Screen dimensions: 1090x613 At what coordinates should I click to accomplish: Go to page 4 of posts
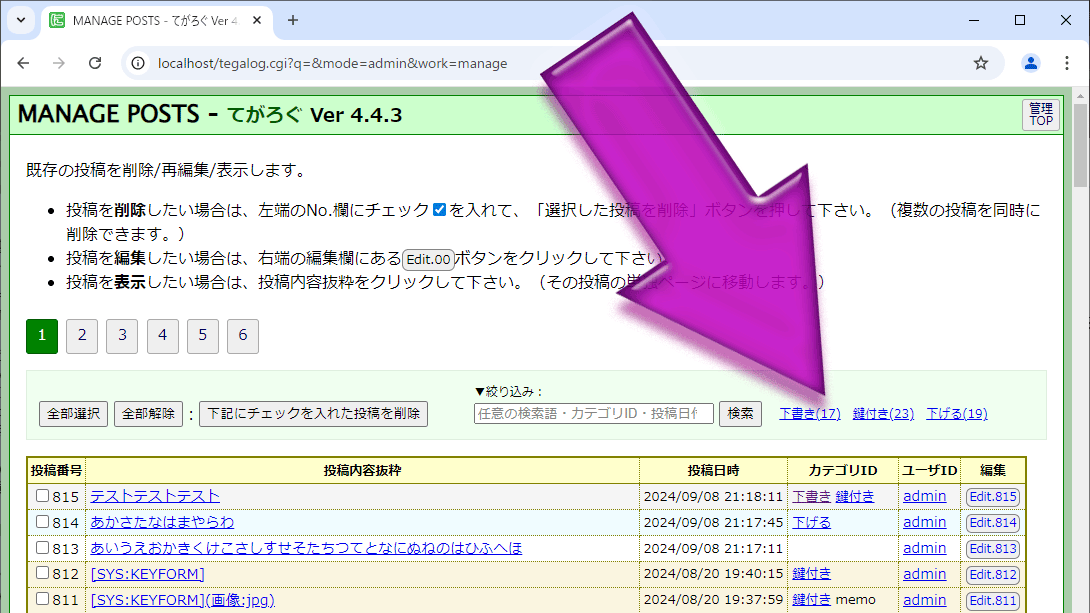(x=163, y=336)
